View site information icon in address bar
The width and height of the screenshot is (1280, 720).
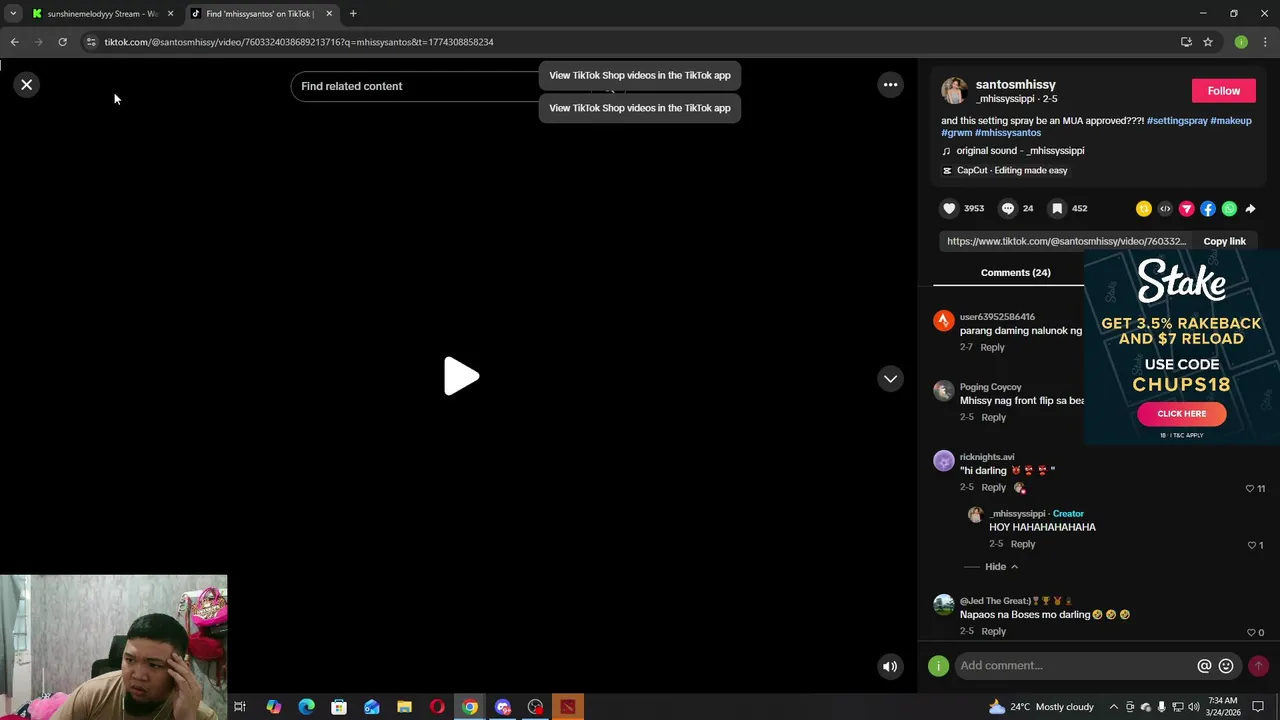click(91, 42)
